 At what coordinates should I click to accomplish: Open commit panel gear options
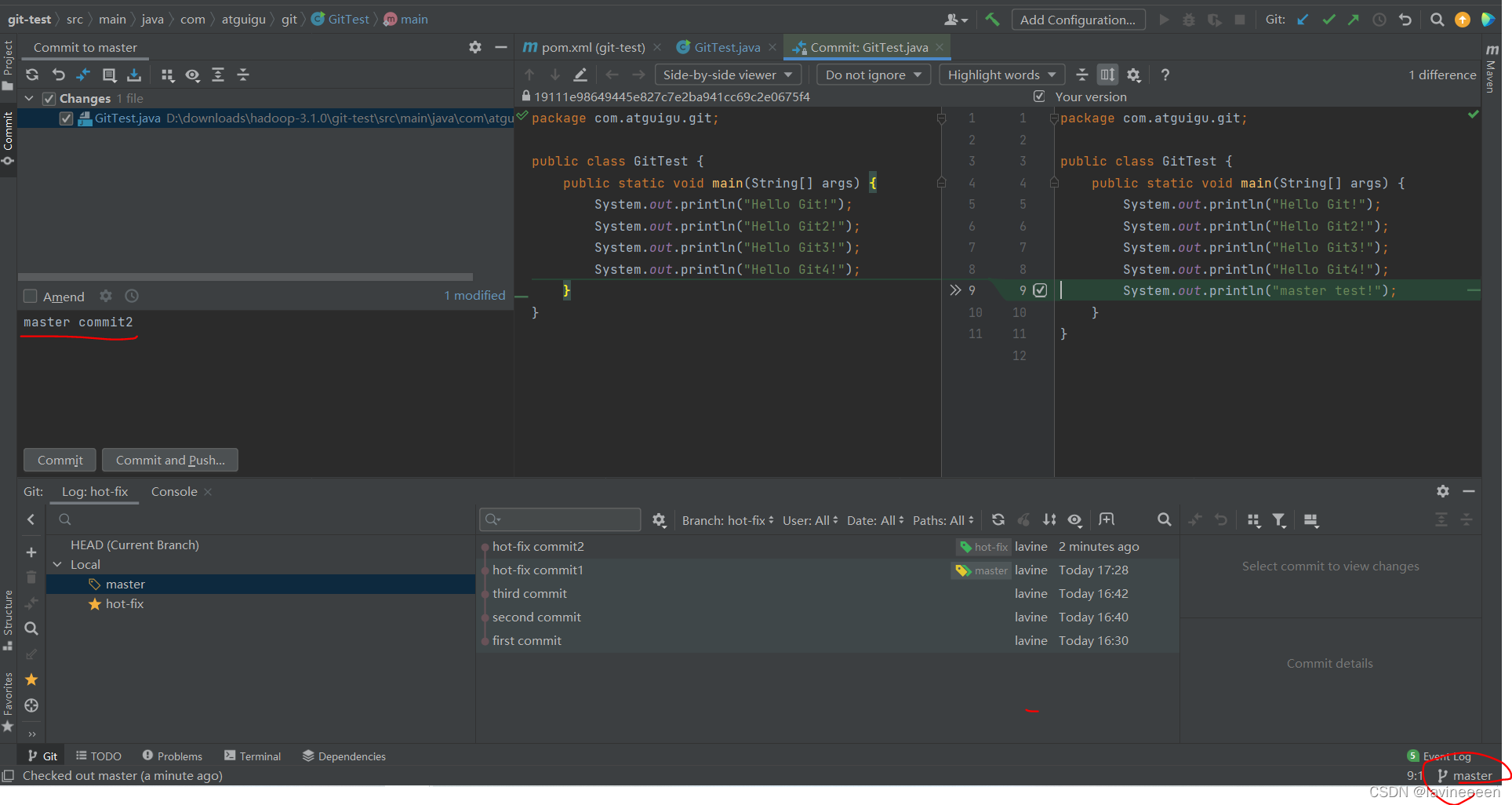(475, 47)
